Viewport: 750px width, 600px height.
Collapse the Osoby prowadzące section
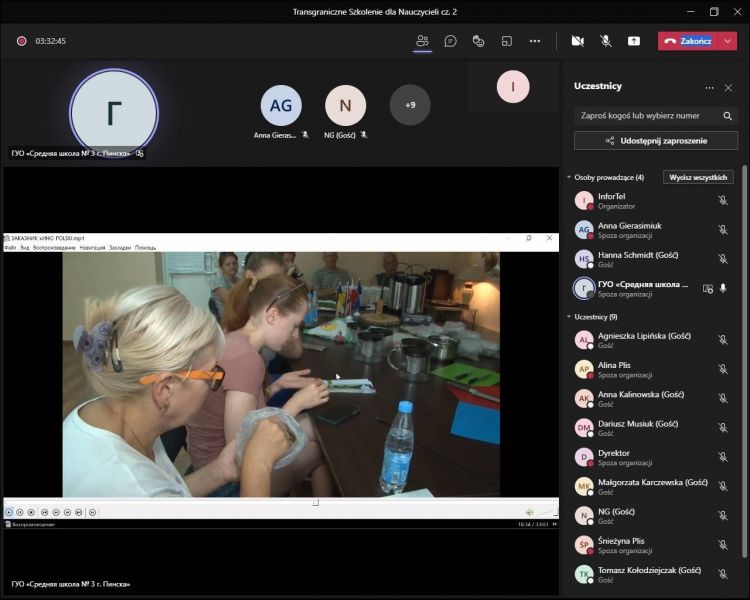pyautogui.click(x=569, y=177)
